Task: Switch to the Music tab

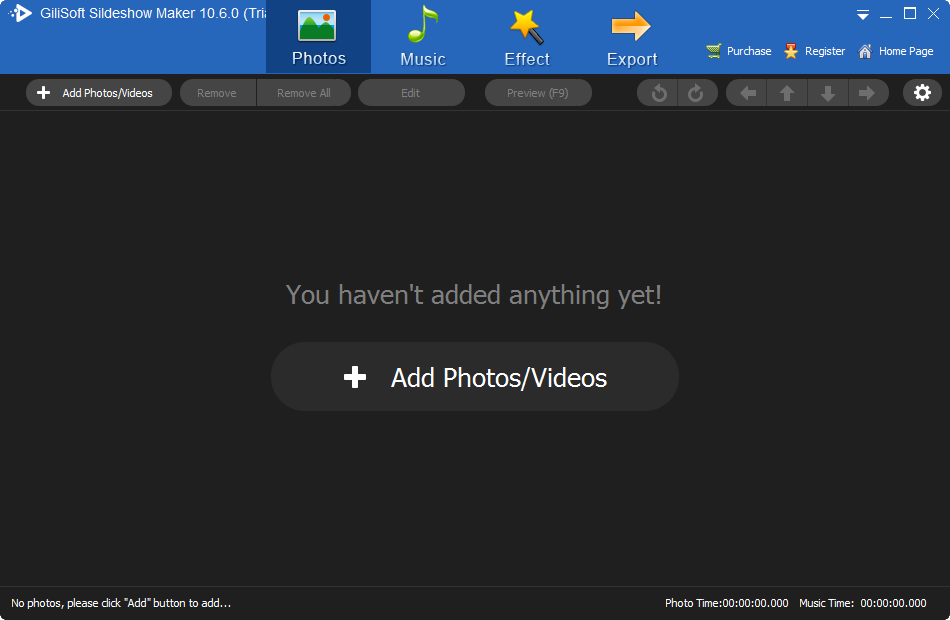Action: tap(422, 37)
